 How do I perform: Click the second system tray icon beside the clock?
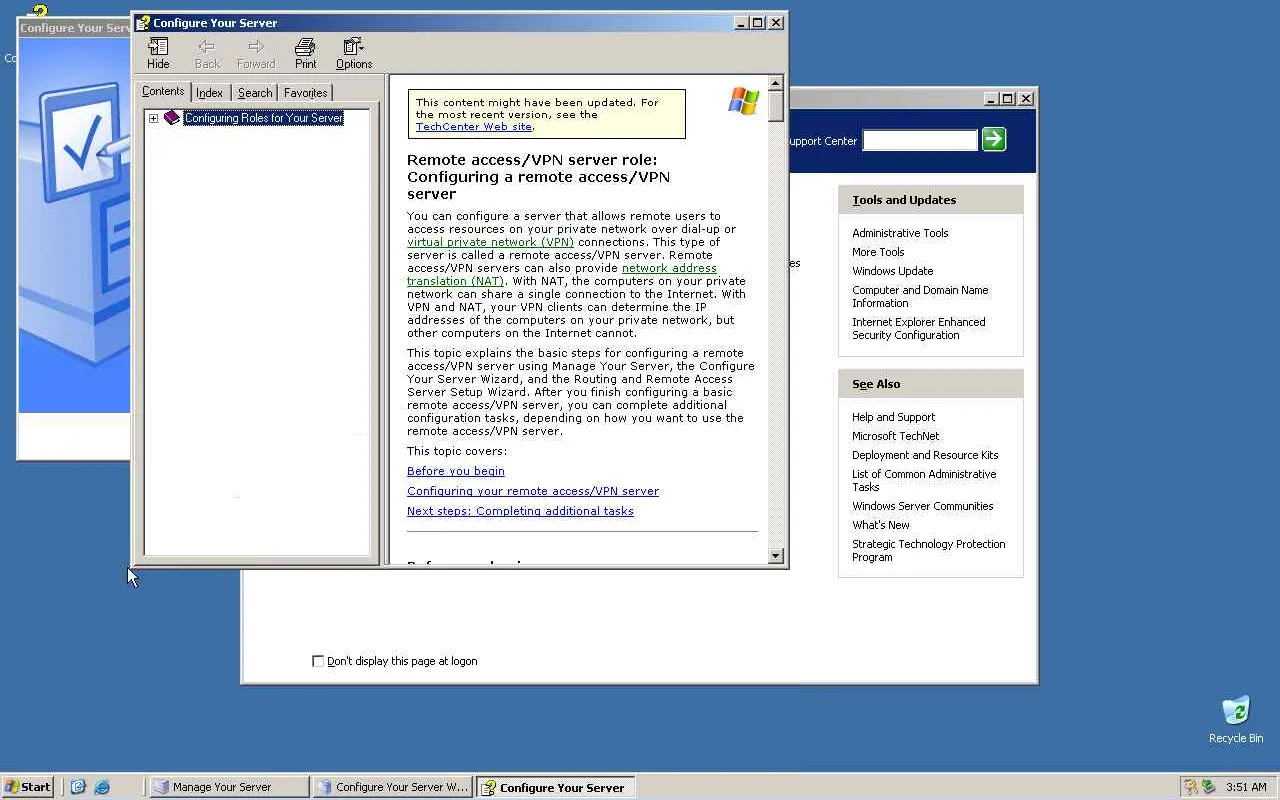1208,787
